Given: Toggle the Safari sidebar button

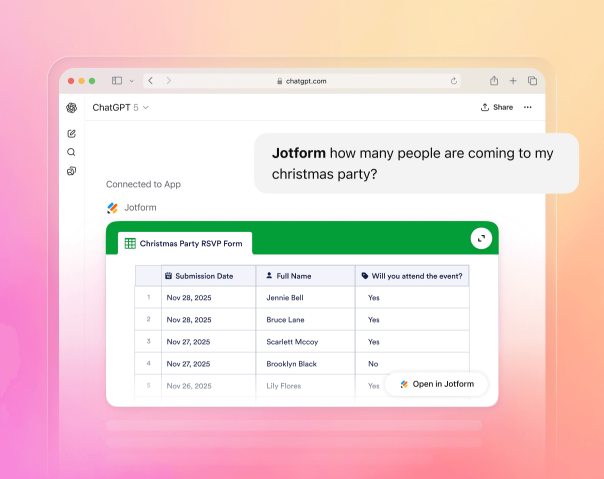Looking at the screenshot, I should tap(117, 81).
